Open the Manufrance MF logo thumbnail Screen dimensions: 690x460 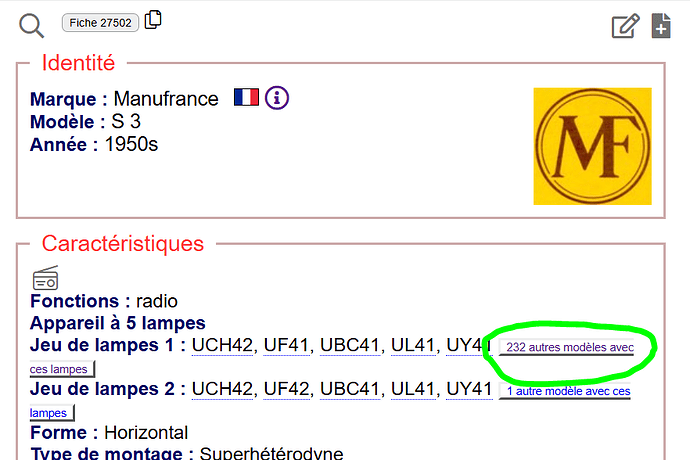pyautogui.click(x=592, y=146)
